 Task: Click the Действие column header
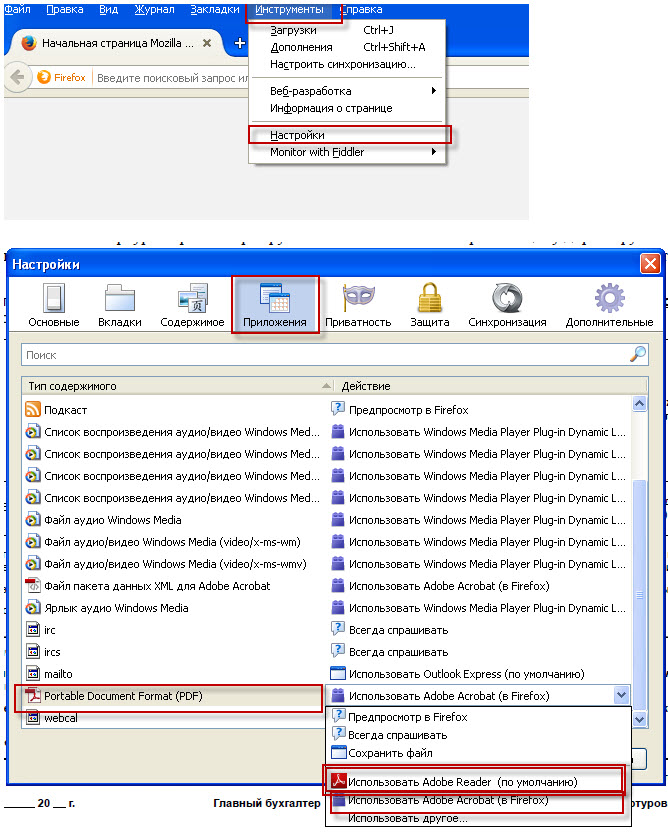491,385
